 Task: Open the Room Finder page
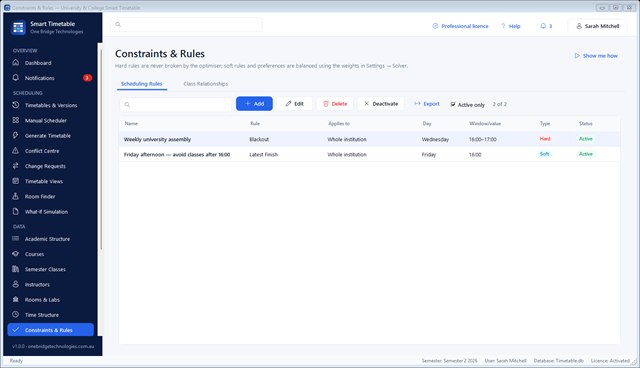51,196
